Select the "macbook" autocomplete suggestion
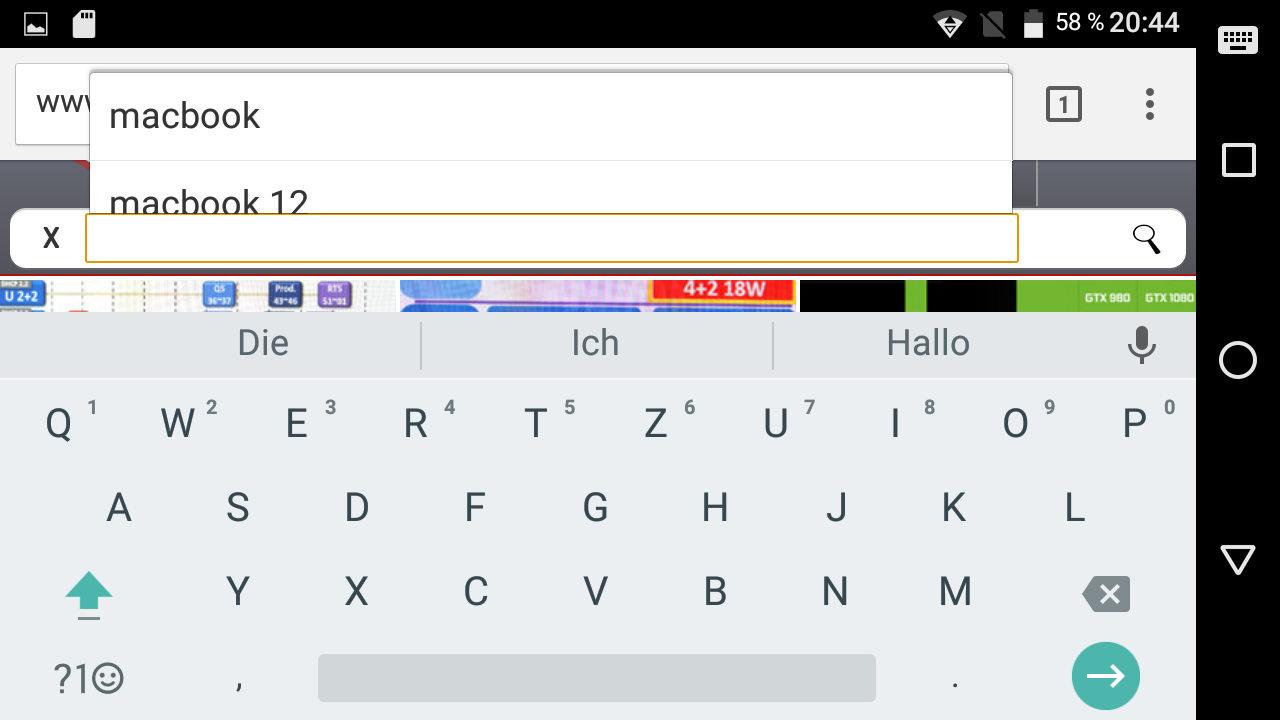Viewport: 1280px width, 720px height. [551, 116]
